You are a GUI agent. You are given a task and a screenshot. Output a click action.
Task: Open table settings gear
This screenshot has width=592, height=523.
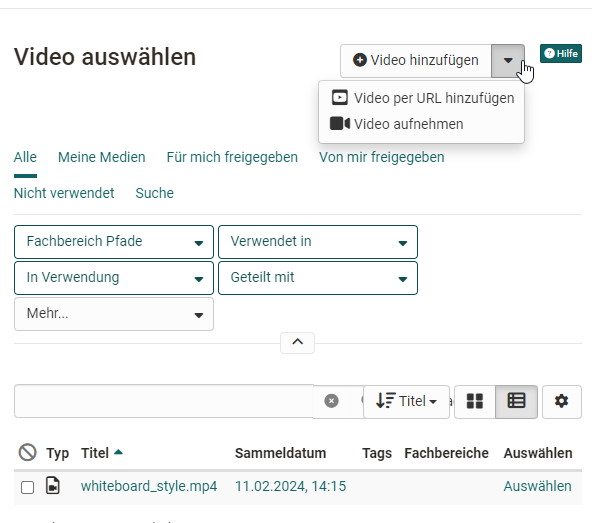pos(561,401)
